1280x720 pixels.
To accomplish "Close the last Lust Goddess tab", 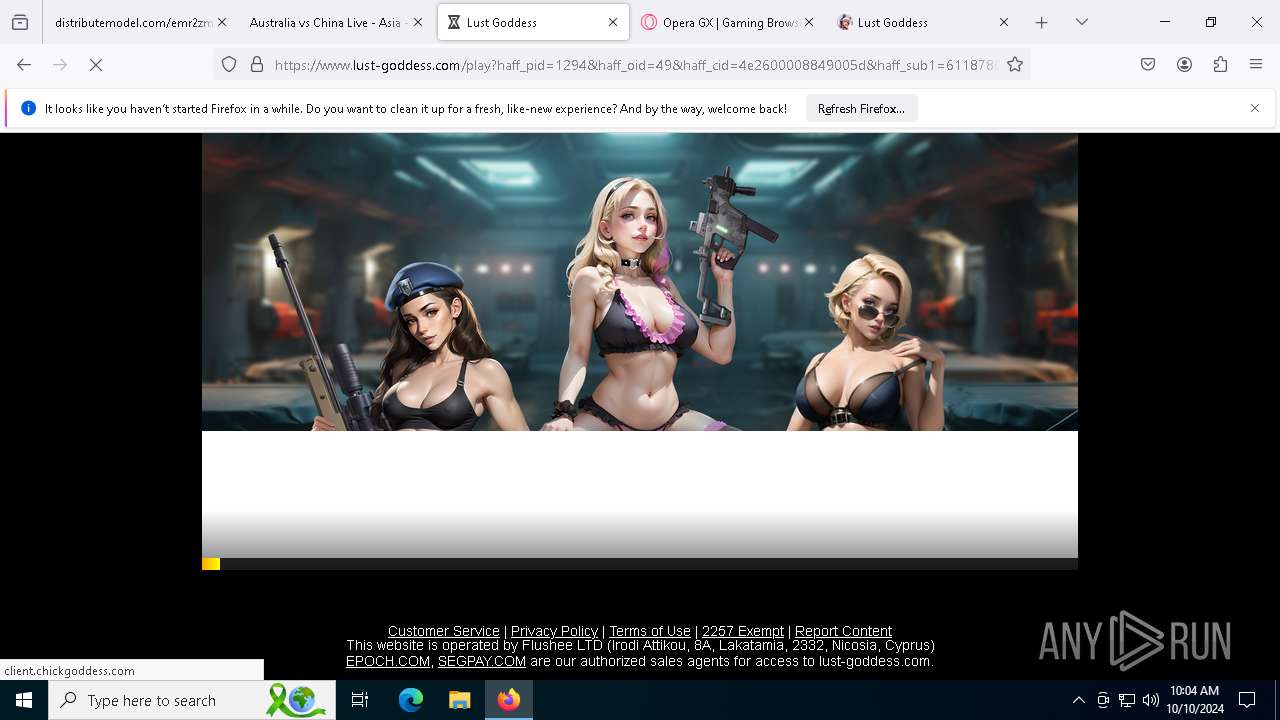I will click(x=1004, y=22).
